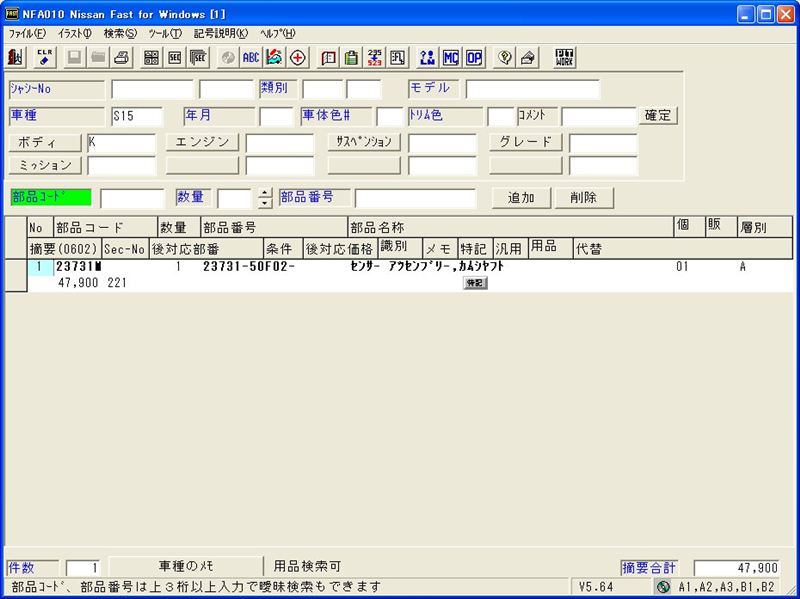Click the サスペンション button
The image size is (800, 599).
364,142
